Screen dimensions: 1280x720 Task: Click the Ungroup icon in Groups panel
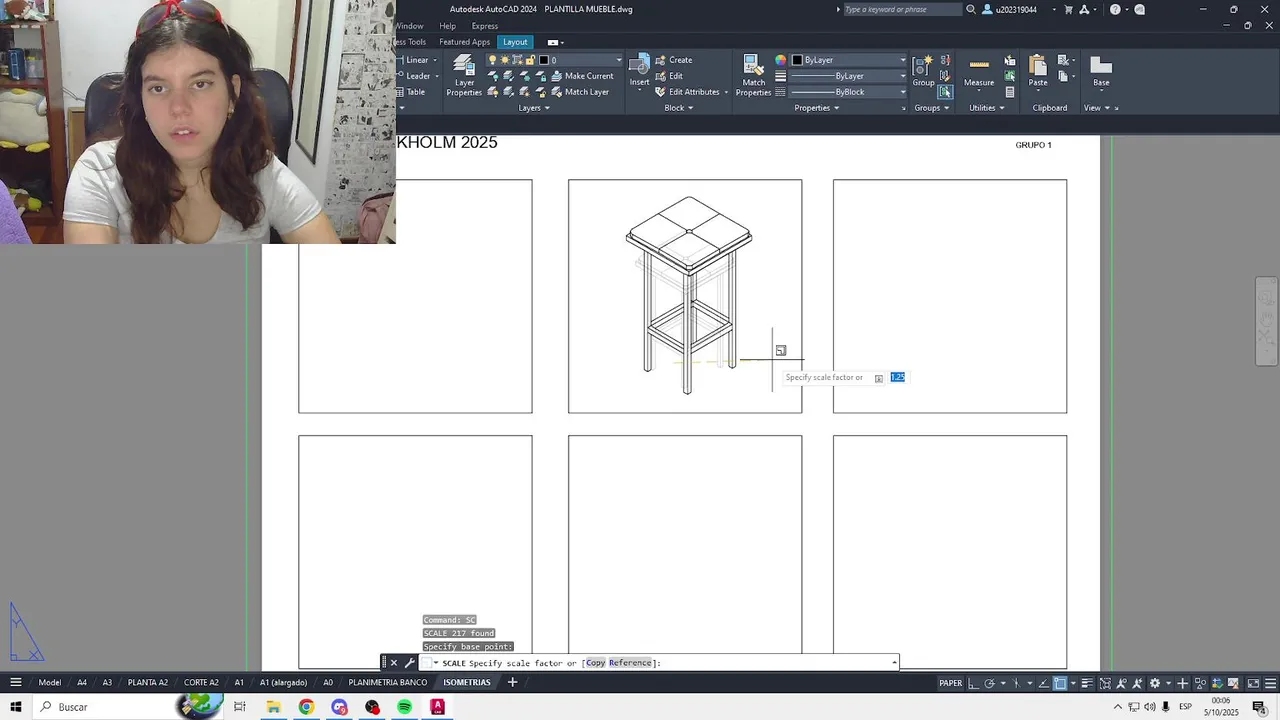pyautogui.click(x=945, y=60)
